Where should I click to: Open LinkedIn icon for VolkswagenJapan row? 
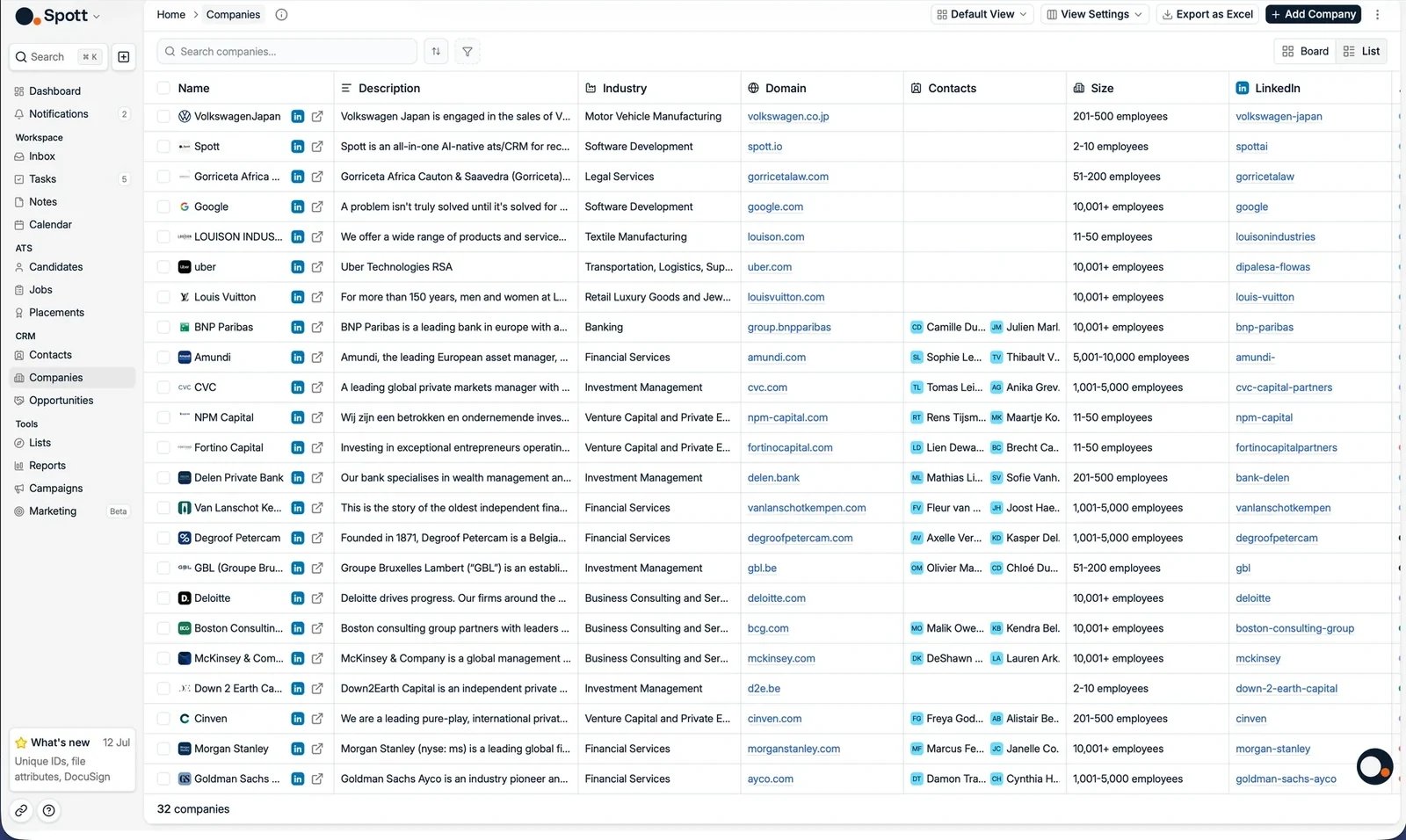pyautogui.click(x=298, y=117)
